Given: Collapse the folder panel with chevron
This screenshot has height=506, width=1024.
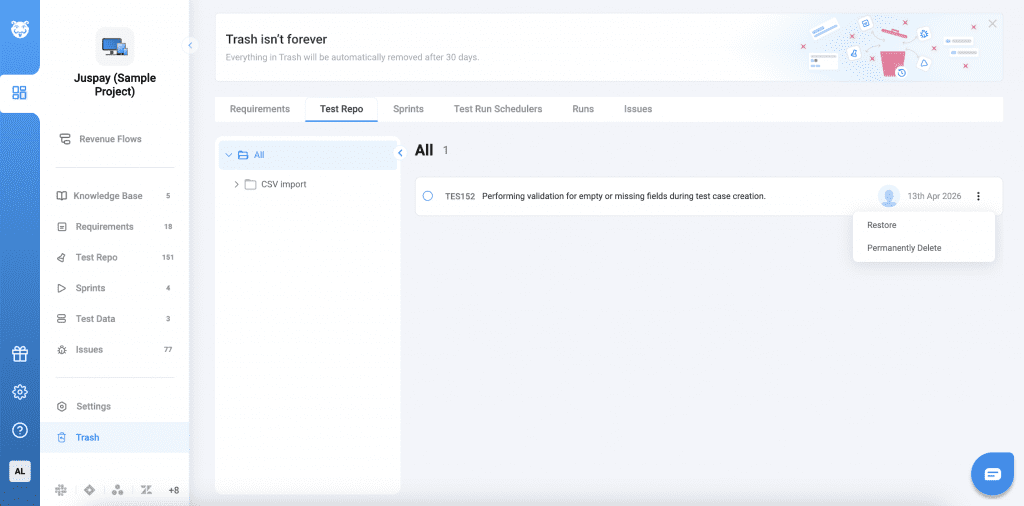Looking at the screenshot, I should point(400,153).
